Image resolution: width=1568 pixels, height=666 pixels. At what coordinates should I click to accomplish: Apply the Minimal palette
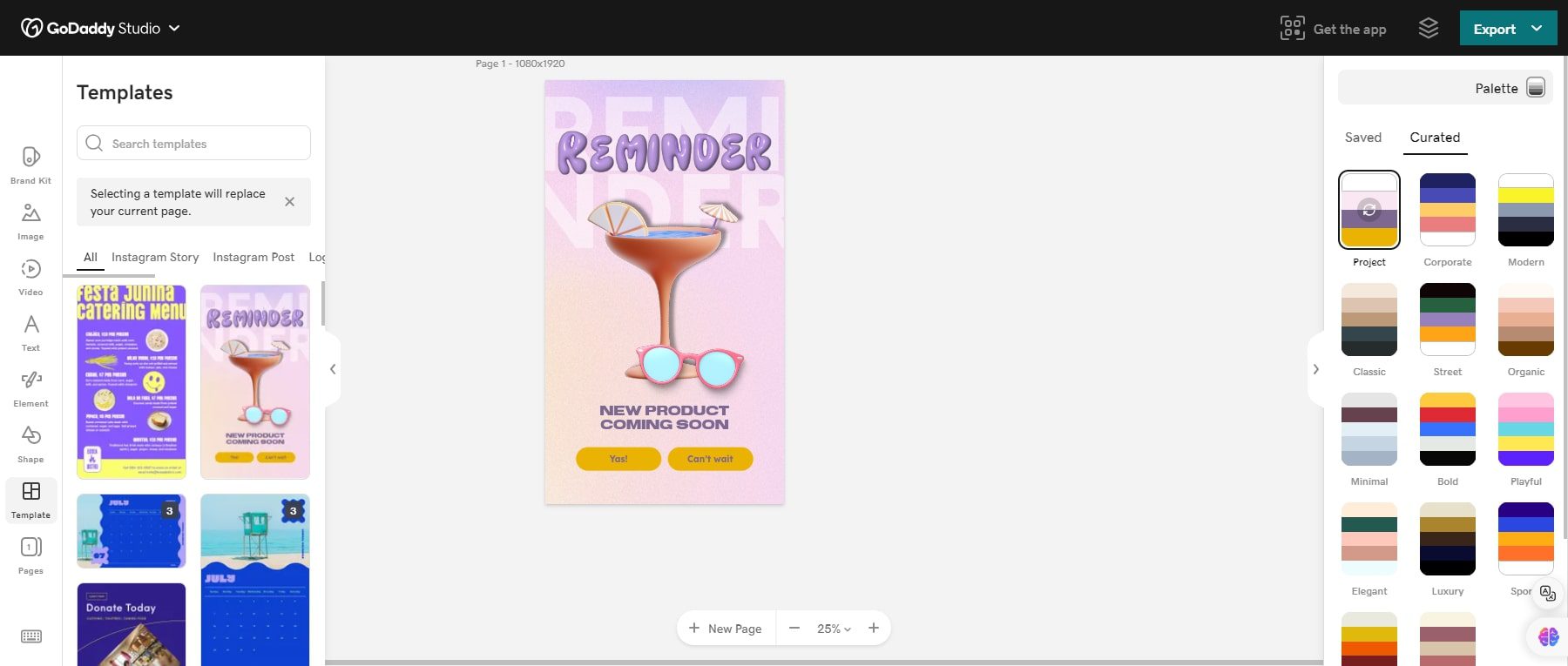coord(1369,429)
